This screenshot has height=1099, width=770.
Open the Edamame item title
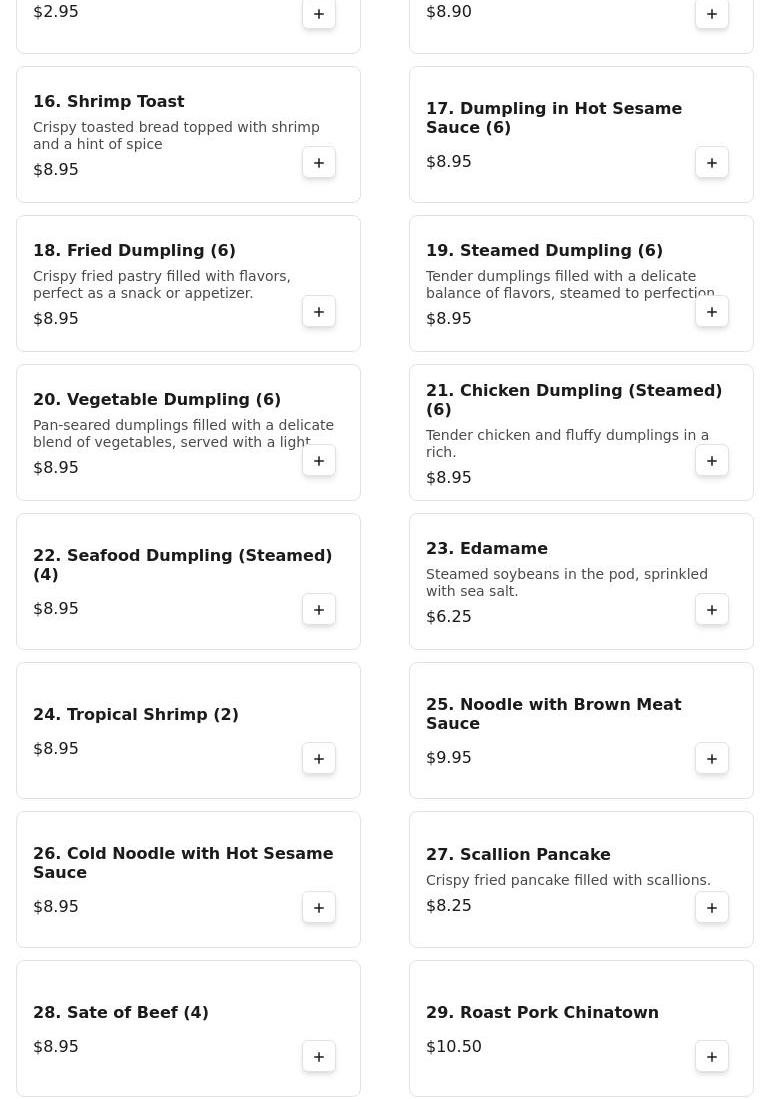click(487, 548)
